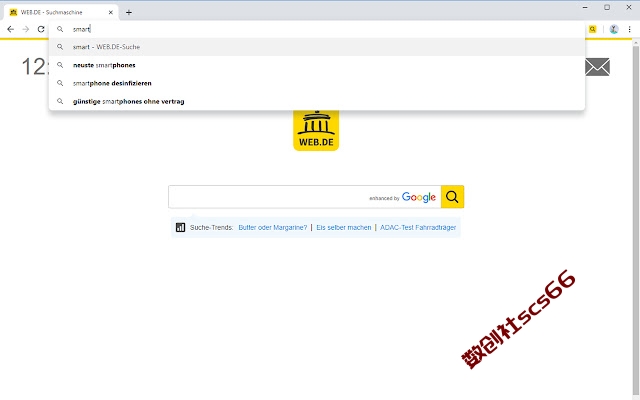Screen dimensions: 640x400
Task: Open trend 'Butter oder Margarine?'
Action: 273,227
